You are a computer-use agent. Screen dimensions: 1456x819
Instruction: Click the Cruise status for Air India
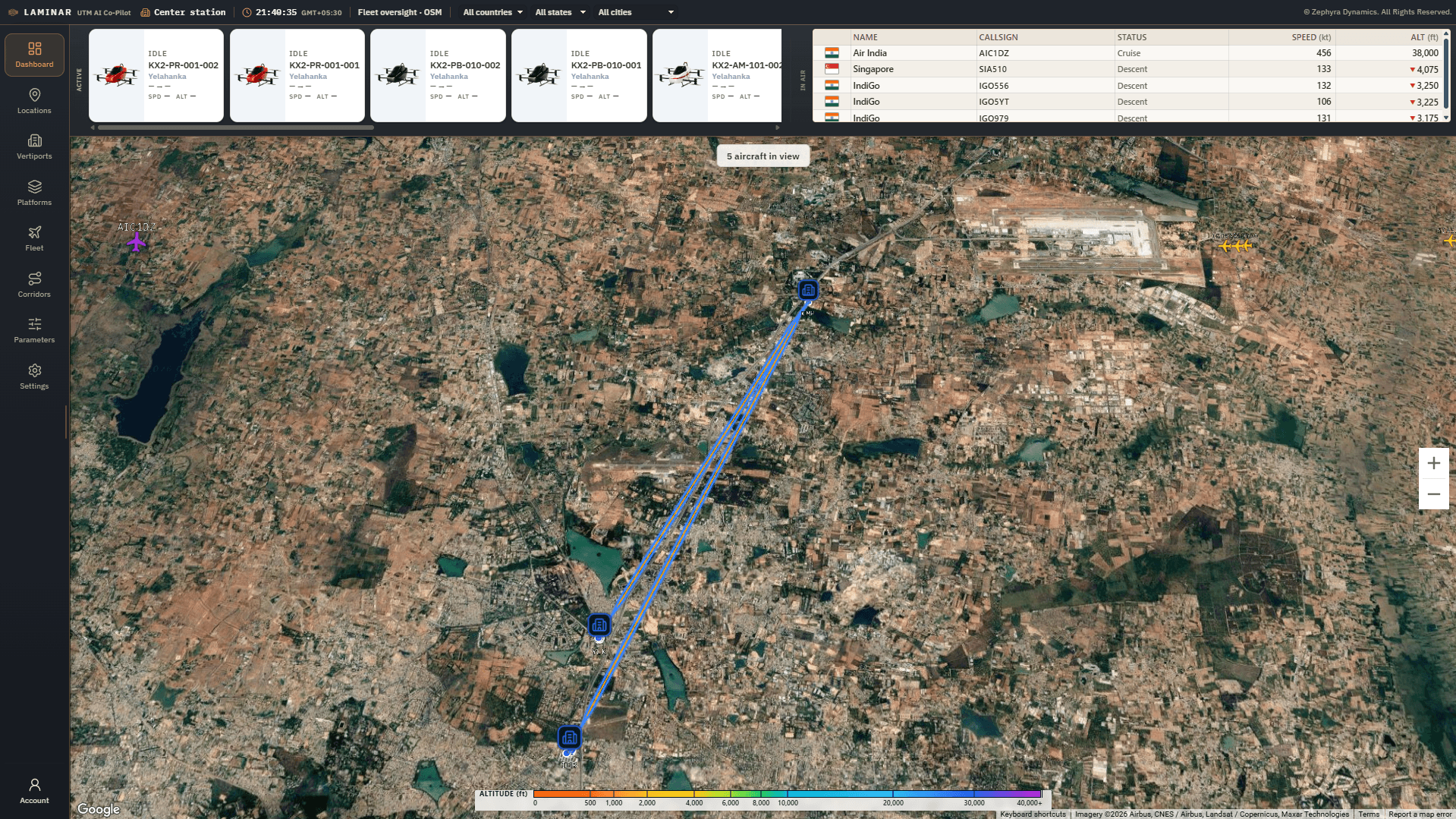(1128, 53)
